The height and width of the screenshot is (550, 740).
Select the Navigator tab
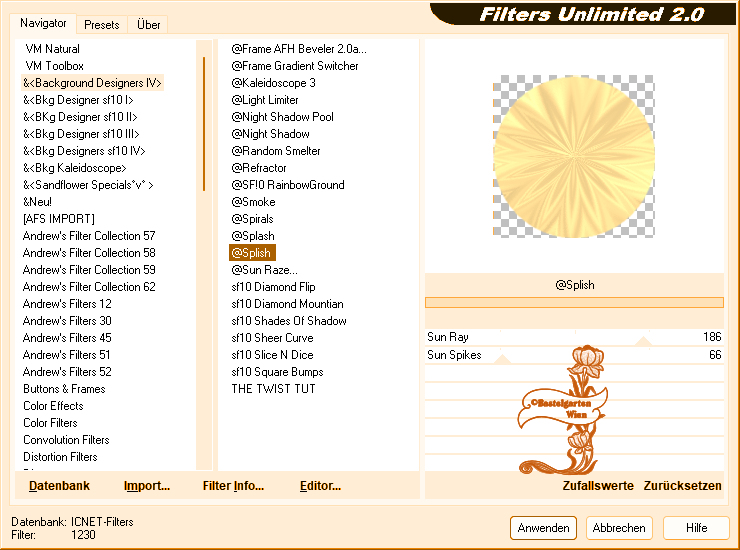tap(43, 23)
